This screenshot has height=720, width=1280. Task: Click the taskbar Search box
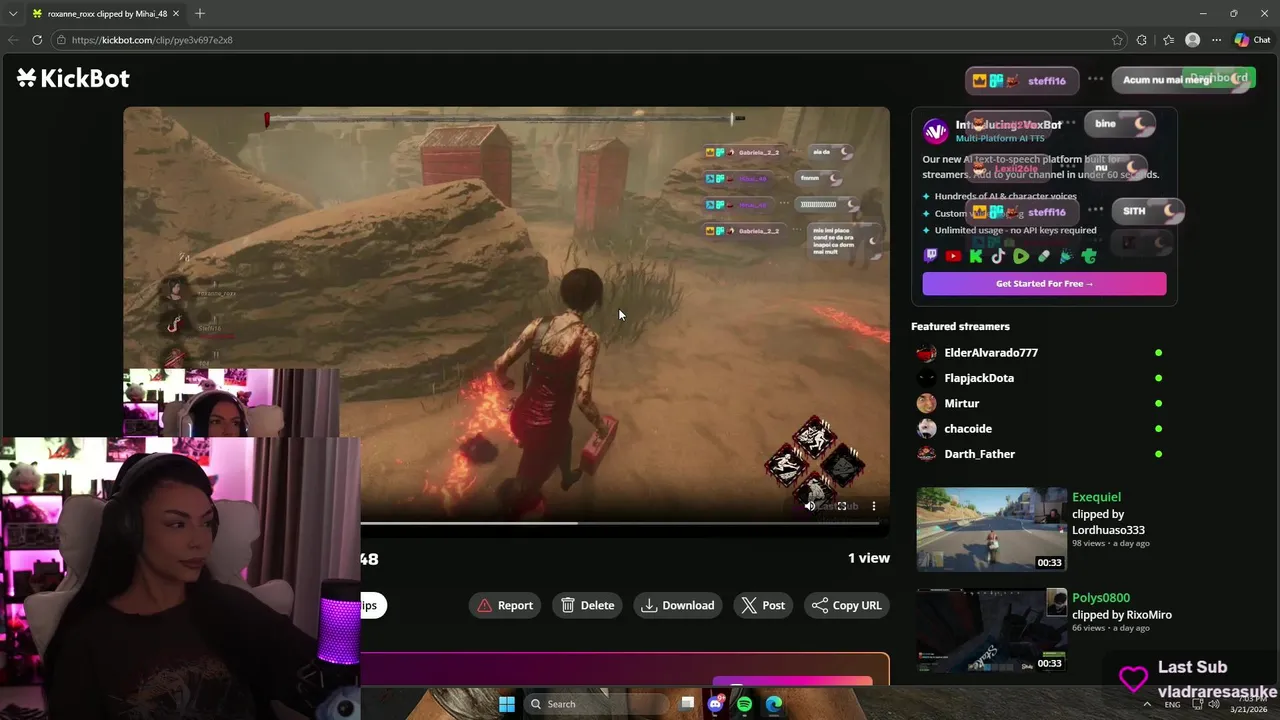tap(596, 704)
